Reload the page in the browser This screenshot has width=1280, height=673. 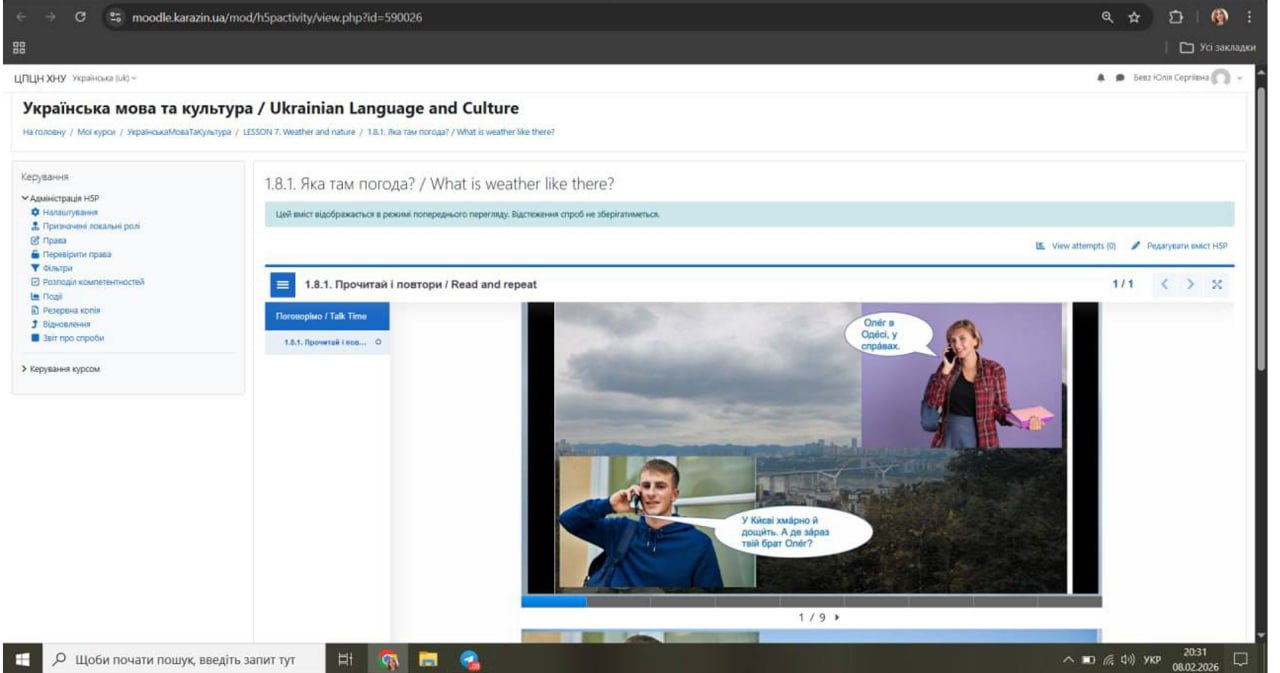click(x=79, y=17)
